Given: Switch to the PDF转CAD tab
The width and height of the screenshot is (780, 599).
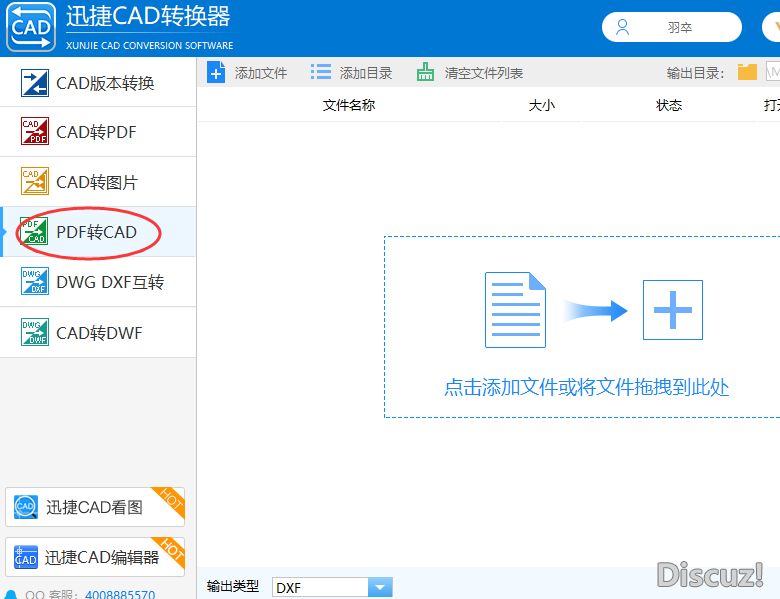Looking at the screenshot, I should 96,233.
